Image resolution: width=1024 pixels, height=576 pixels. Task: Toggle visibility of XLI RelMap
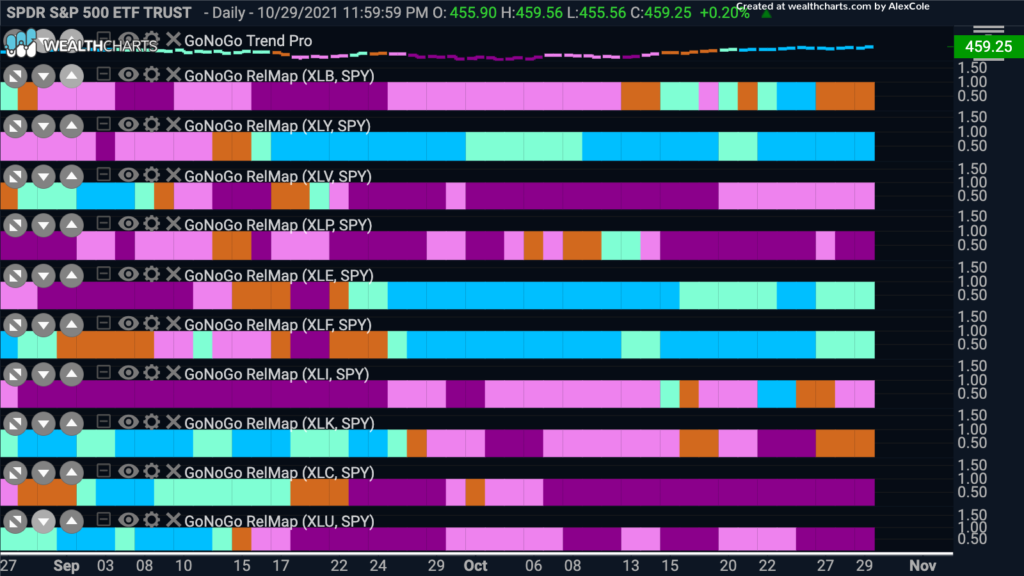click(x=128, y=373)
